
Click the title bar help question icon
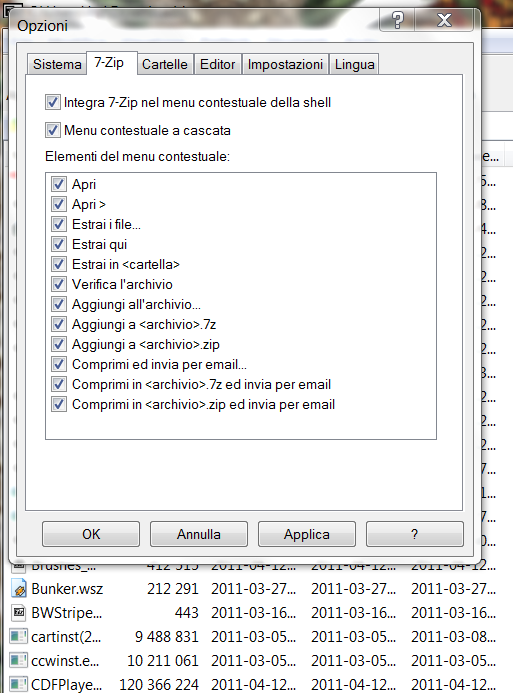click(x=397, y=20)
